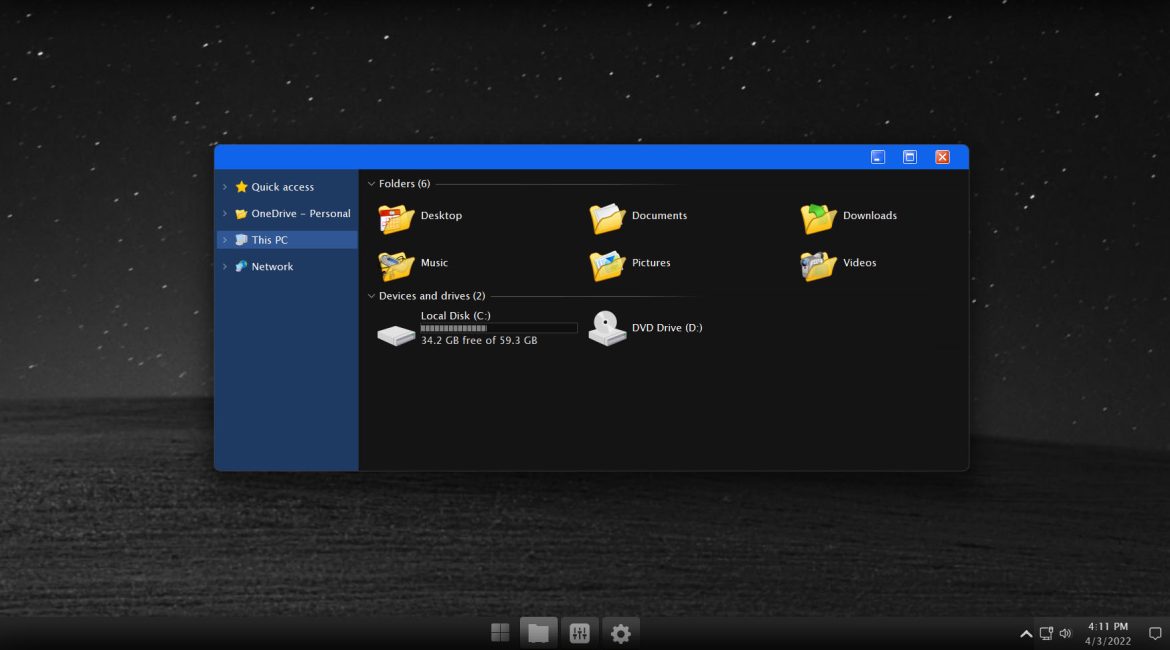This screenshot has width=1170, height=650.
Task: Select the DVD Drive (D:) icon
Action: [607, 328]
